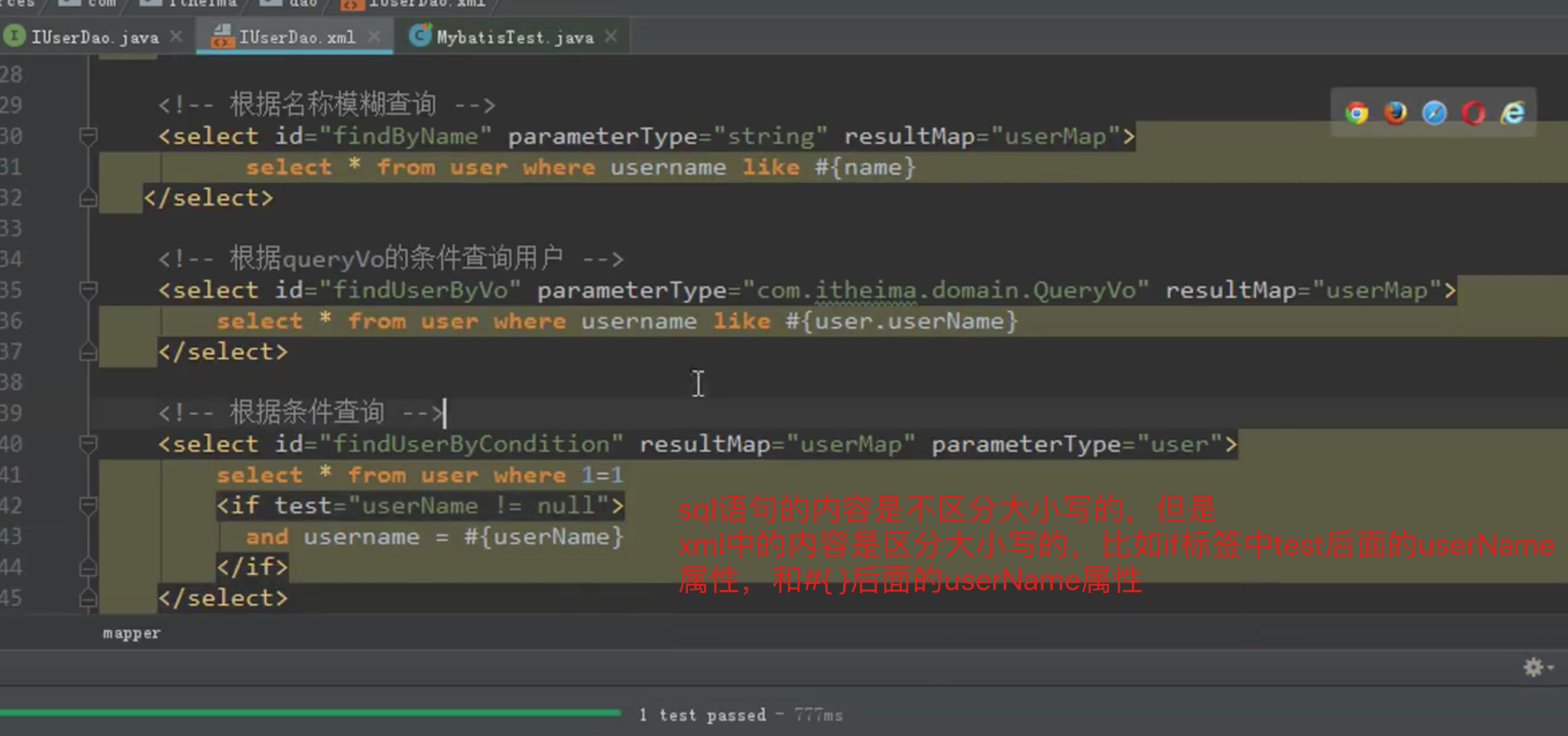This screenshot has height=736, width=1568.
Task: Click fold end marker at line 32
Action: (88, 198)
